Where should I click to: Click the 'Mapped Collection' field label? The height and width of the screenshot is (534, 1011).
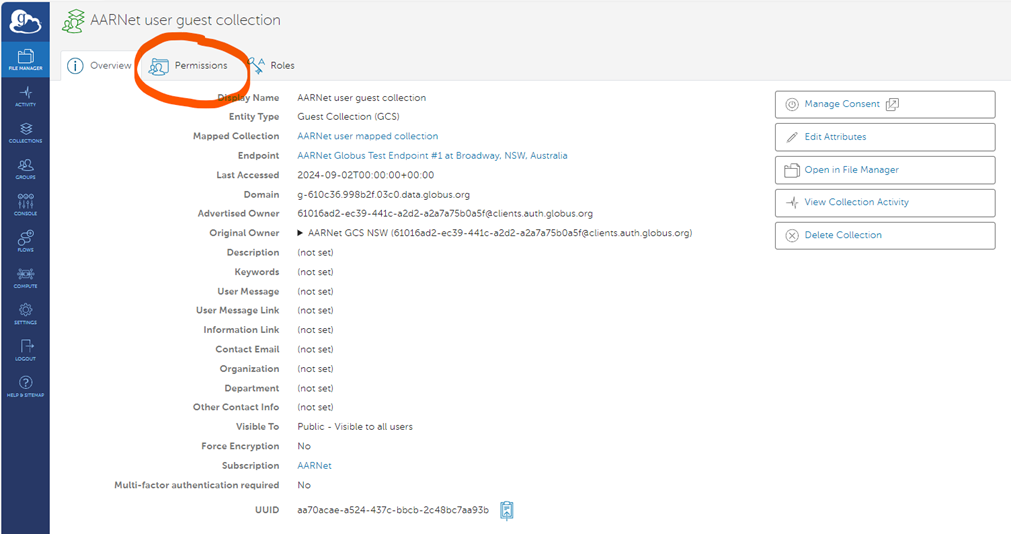(236, 136)
